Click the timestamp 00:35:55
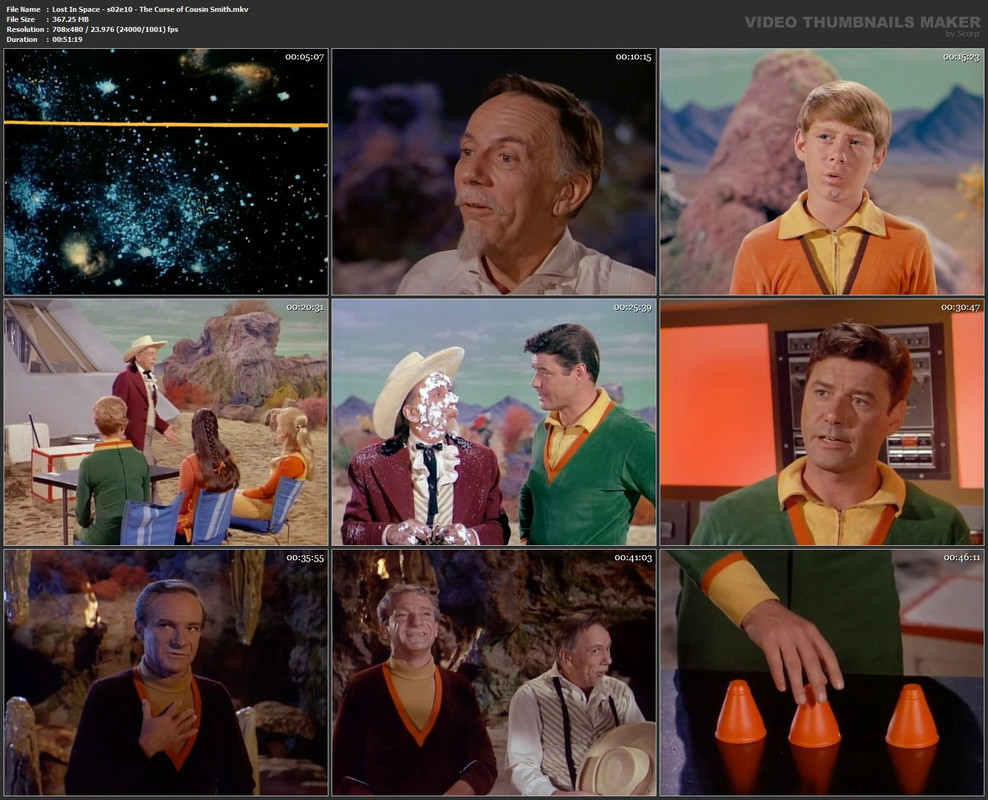This screenshot has height=800, width=988. click(x=305, y=557)
